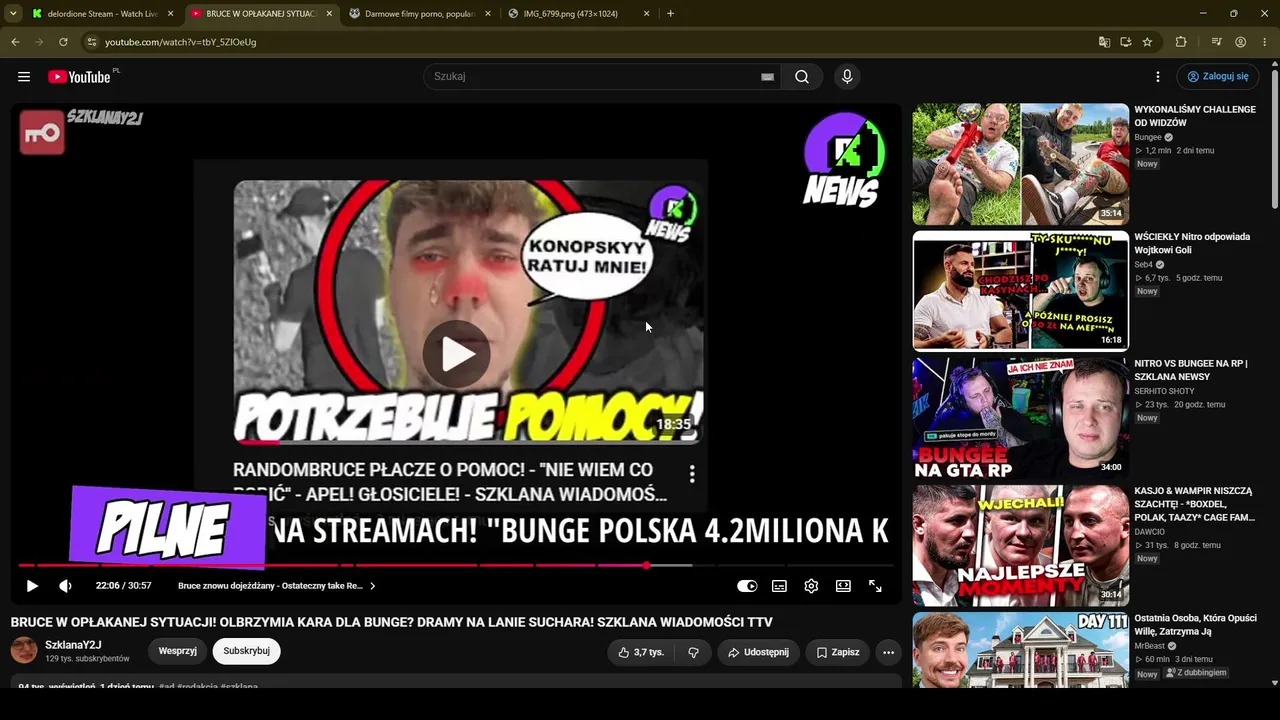Open the player settings gear

coord(811,586)
